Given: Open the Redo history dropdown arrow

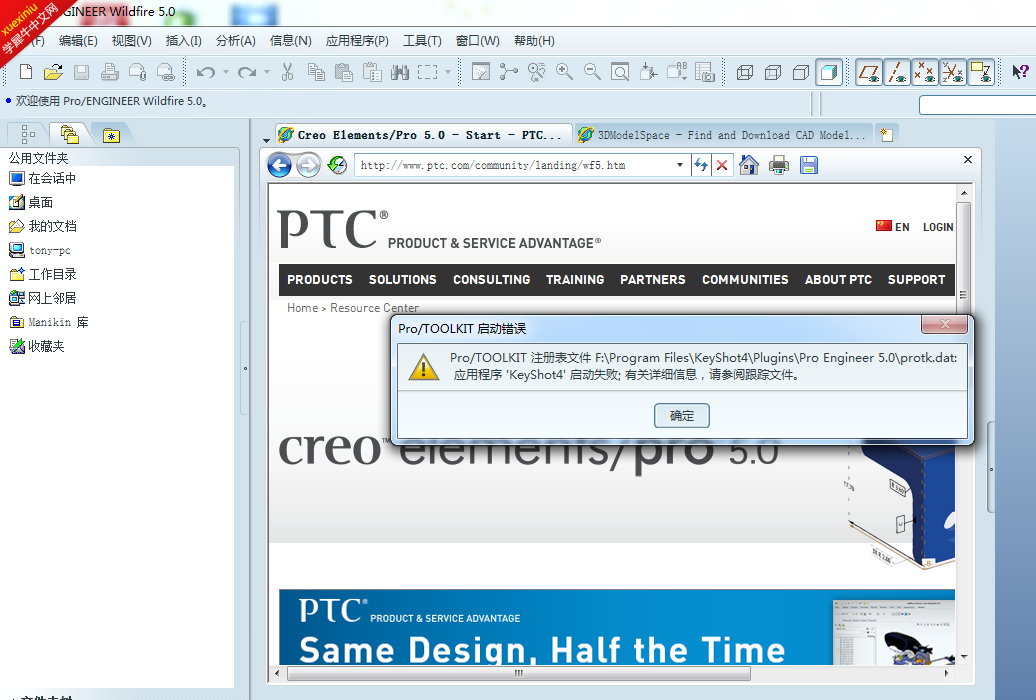Looking at the screenshot, I should (x=267, y=72).
